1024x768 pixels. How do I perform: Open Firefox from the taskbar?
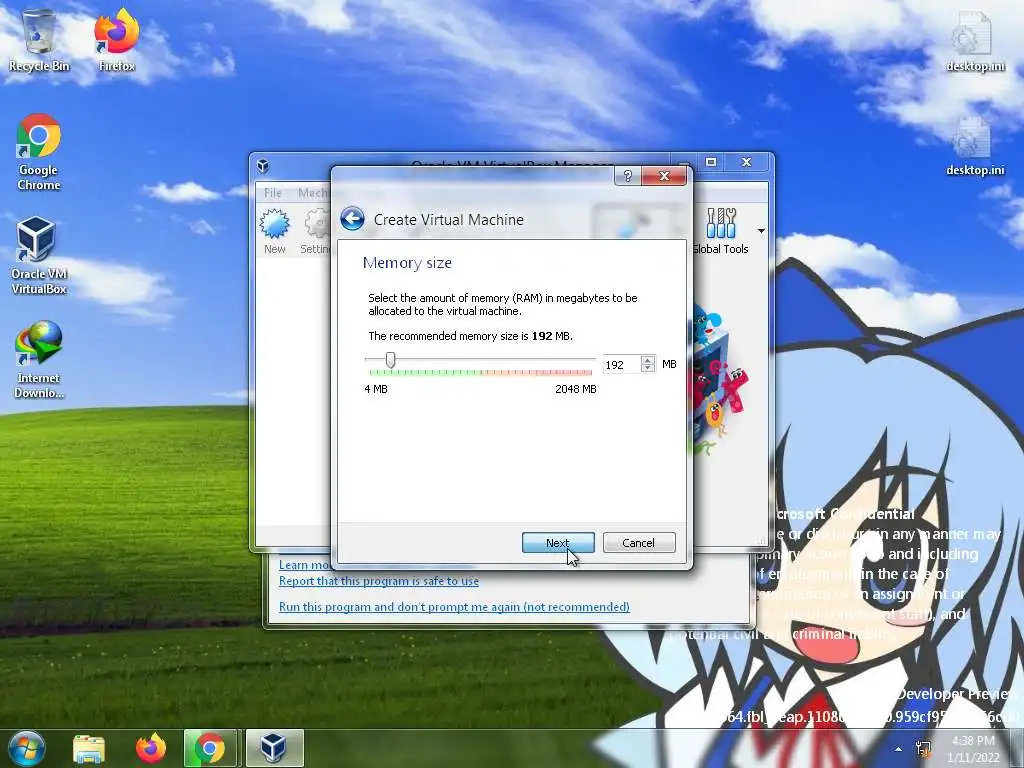(151, 748)
